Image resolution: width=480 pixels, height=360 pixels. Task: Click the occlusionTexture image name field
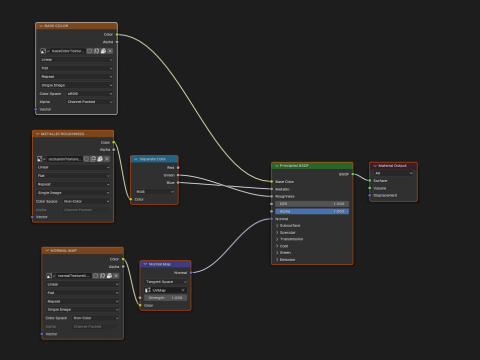[65, 159]
